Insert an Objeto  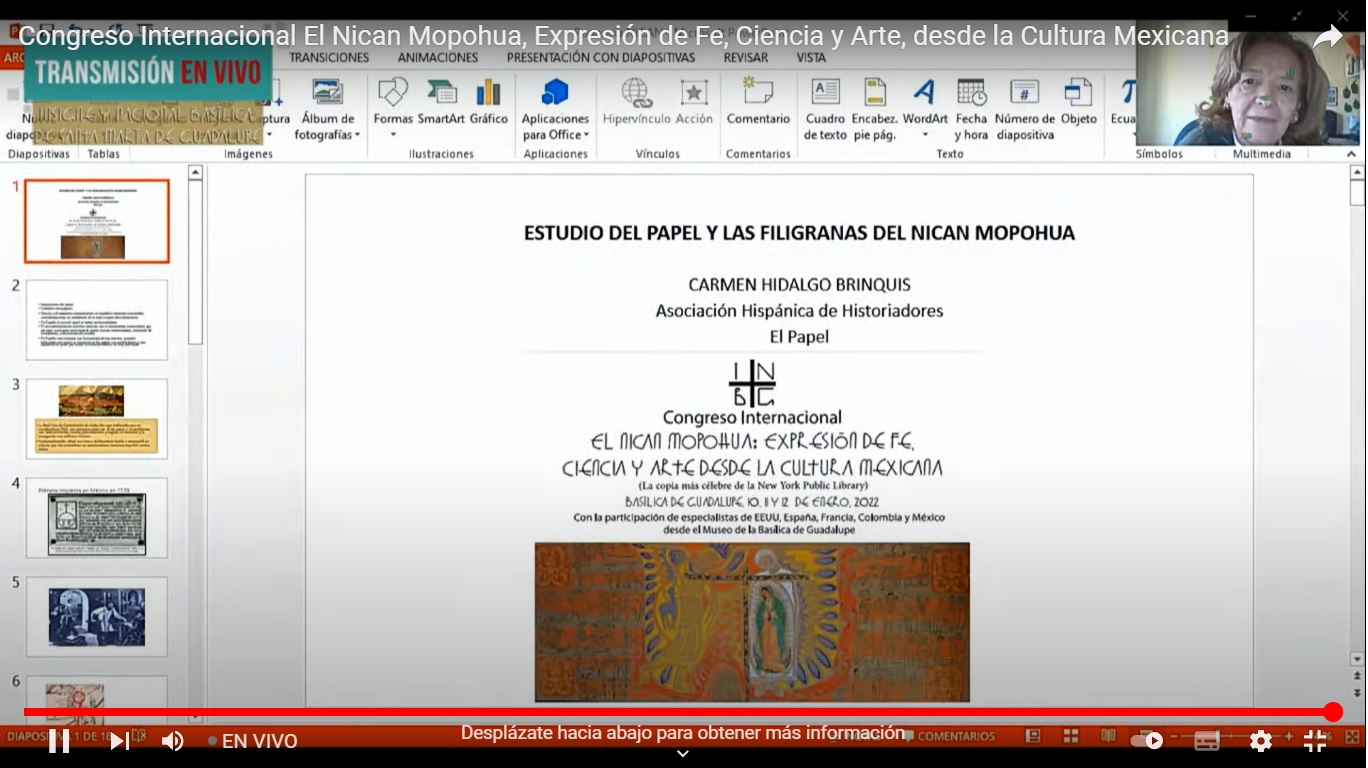click(1079, 100)
